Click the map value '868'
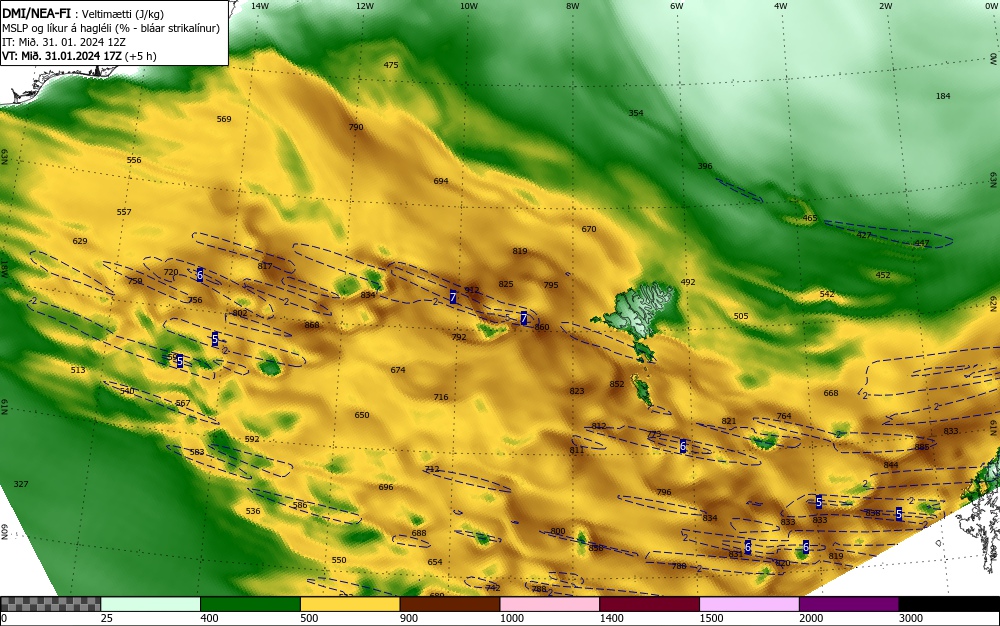Screen dimensions: 1000x626 click(x=312, y=325)
